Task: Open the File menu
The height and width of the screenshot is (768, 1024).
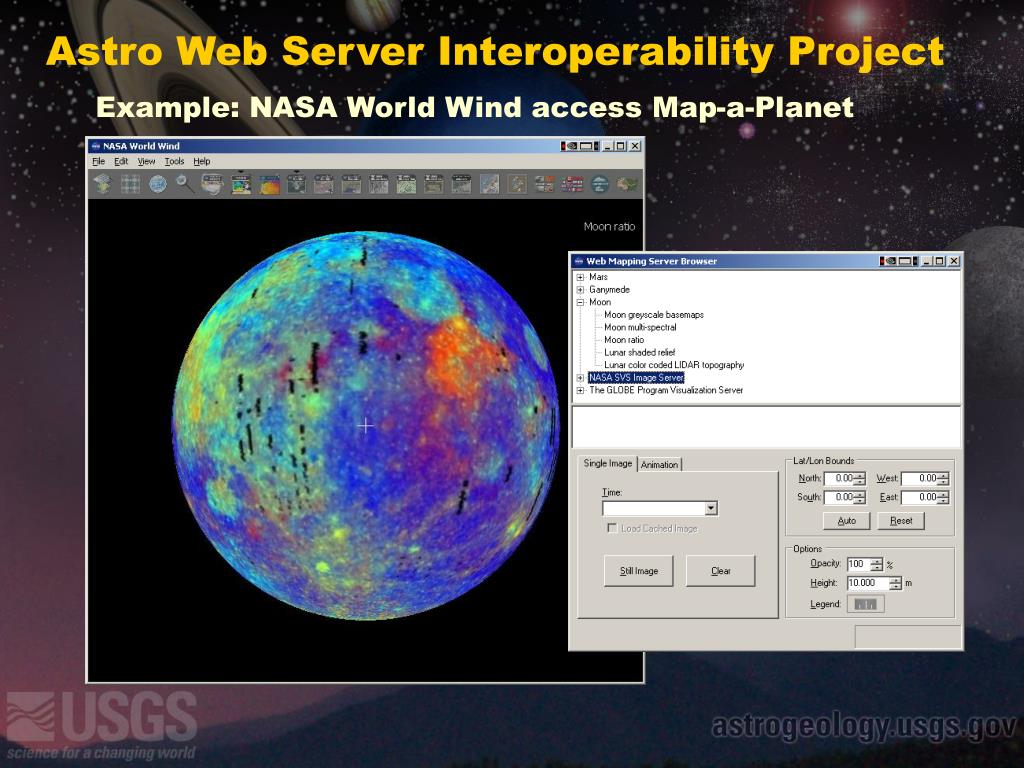Action: click(x=99, y=161)
